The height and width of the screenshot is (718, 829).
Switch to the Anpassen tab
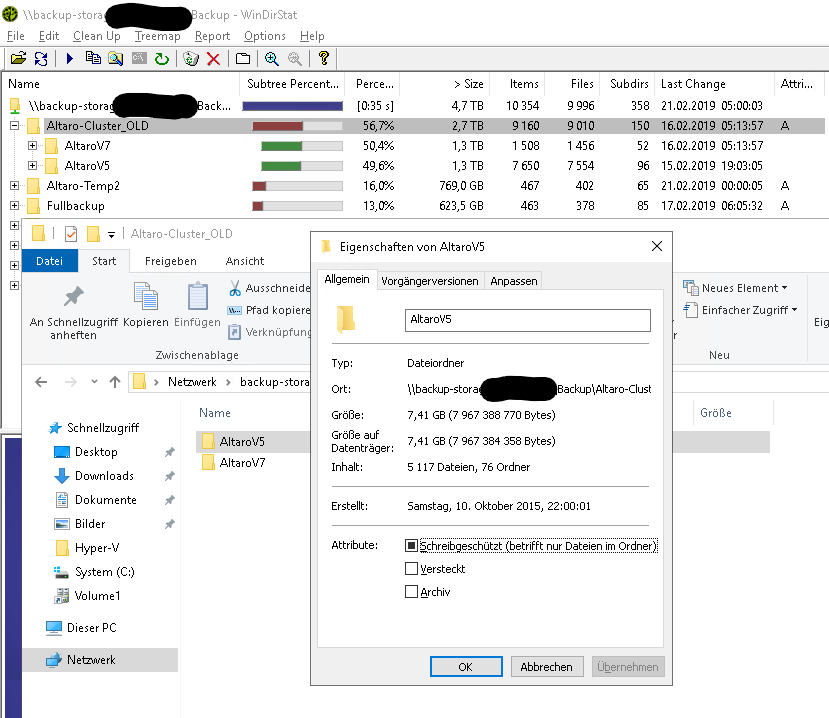click(514, 281)
